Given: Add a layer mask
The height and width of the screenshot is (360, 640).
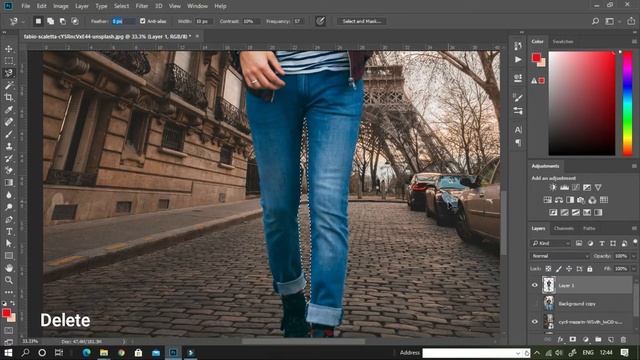Looking at the screenshot, I should coord(573,340).
